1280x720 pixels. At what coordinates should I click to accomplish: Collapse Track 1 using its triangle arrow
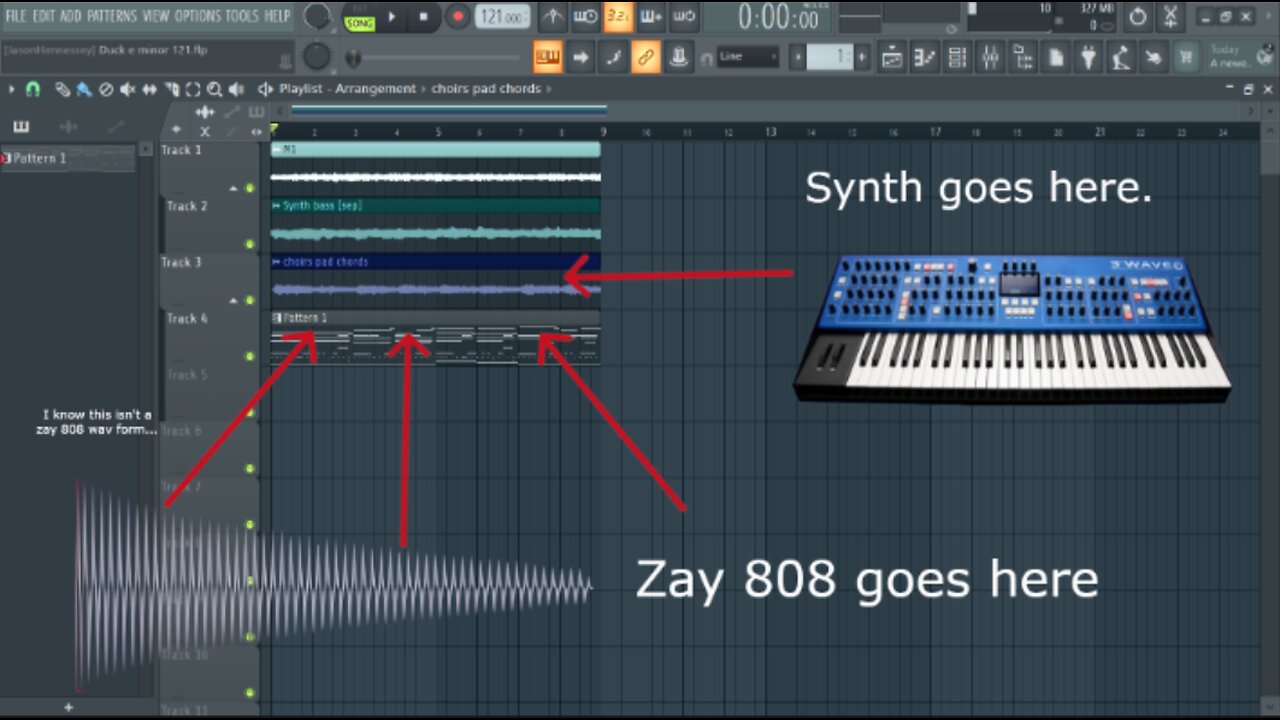click(x=234, y=188)
